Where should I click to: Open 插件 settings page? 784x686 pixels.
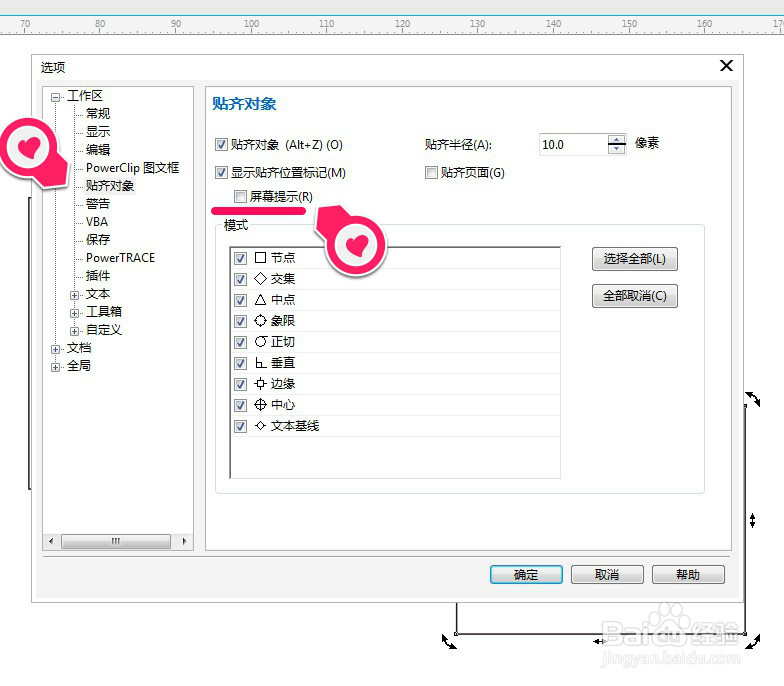(x=98, y=276)
